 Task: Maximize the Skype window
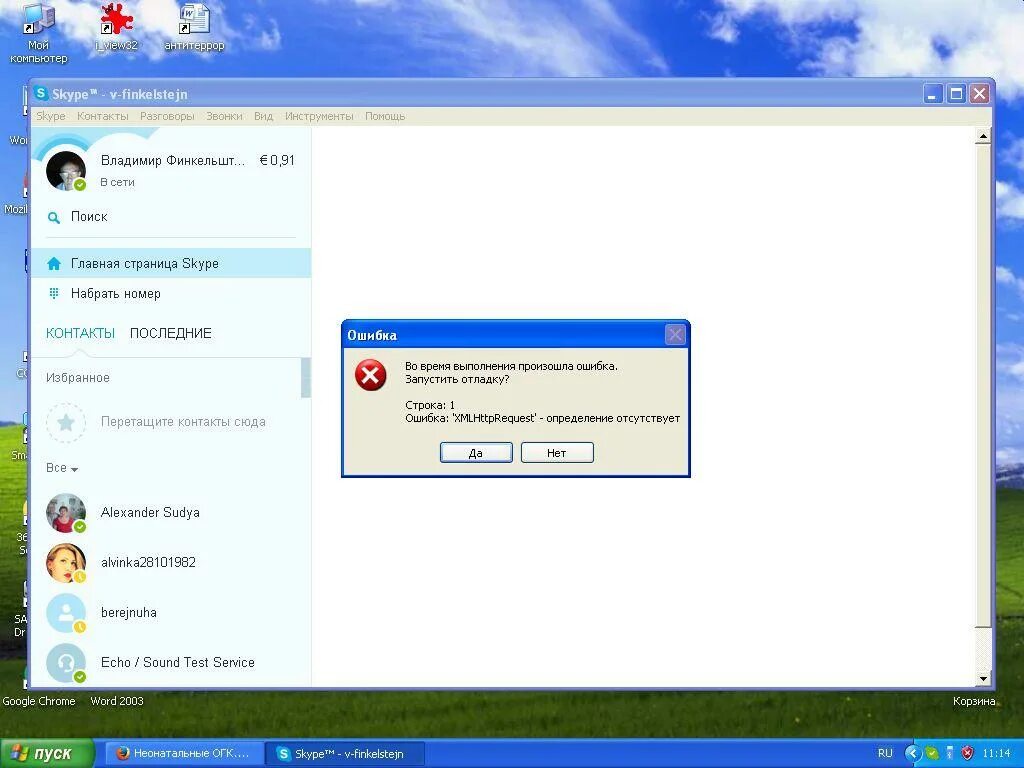pos(956,94)
